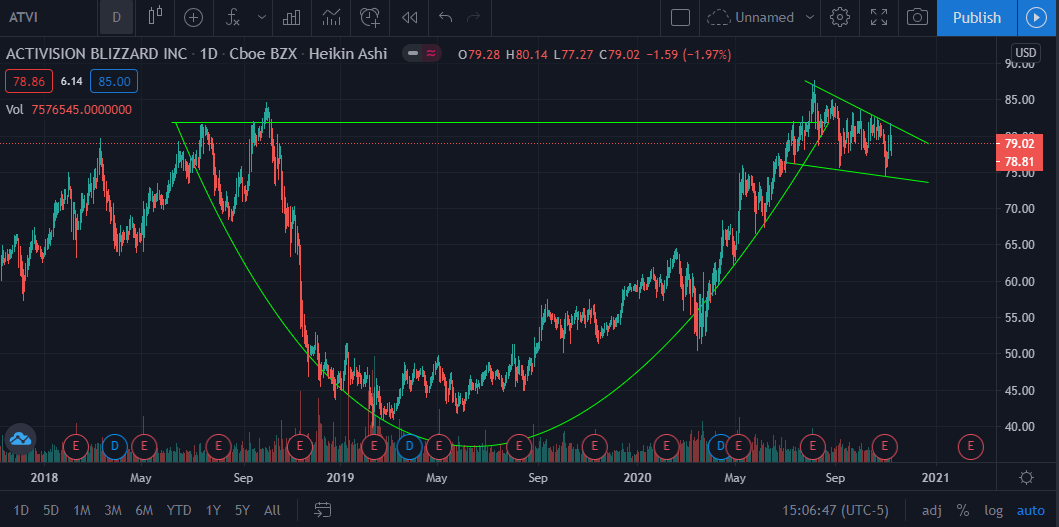Screen dimensions: 1059x527
Task: Show All data range
Action: tap(272, 510)
